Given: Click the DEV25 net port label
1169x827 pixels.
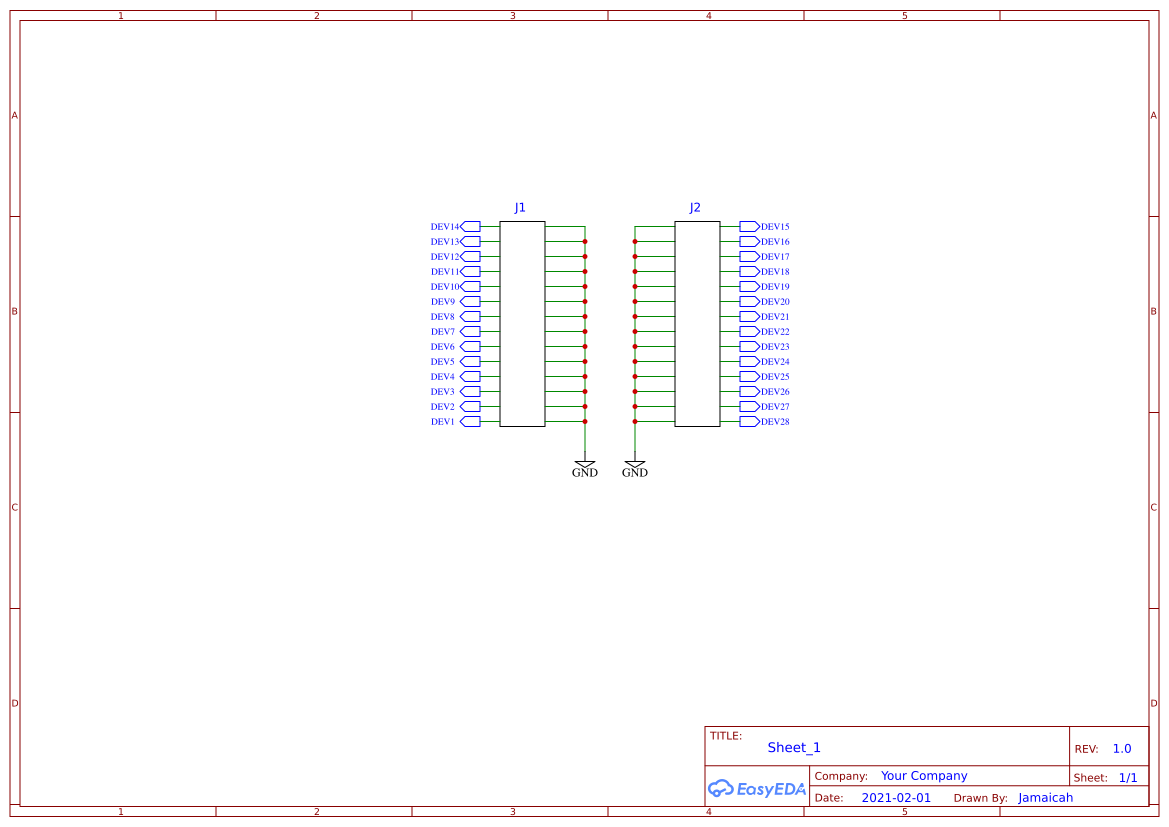Looking at the screenshot, I should click(x=775, y=377).
